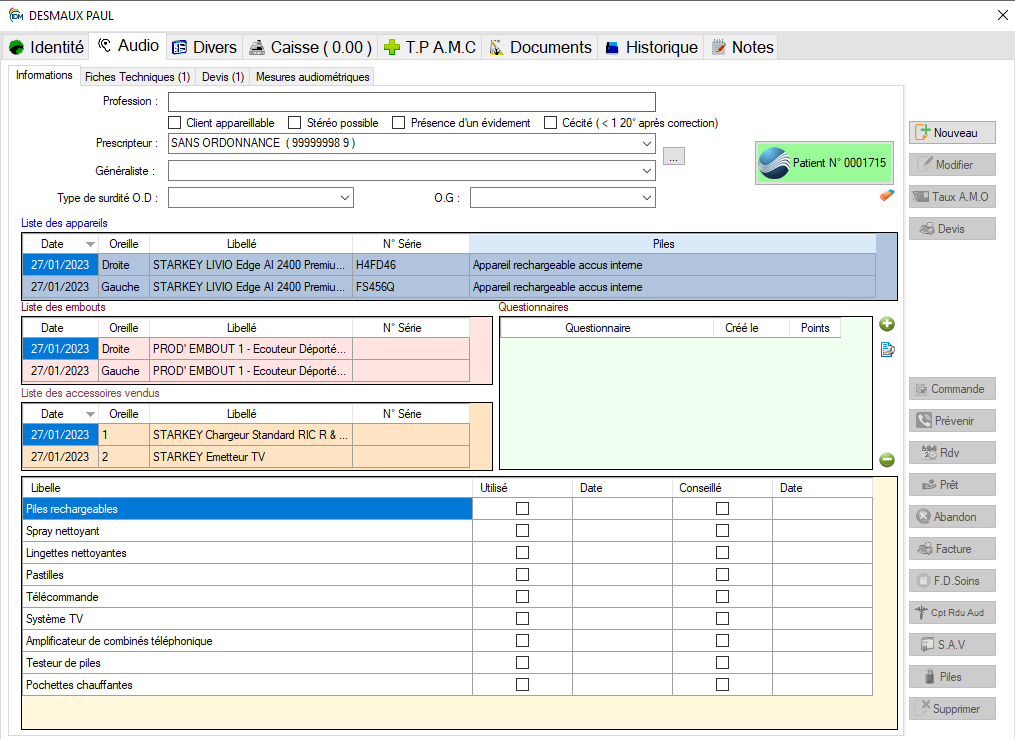Click the Supprimer button

pyautogui.click(x=952, y=709)
